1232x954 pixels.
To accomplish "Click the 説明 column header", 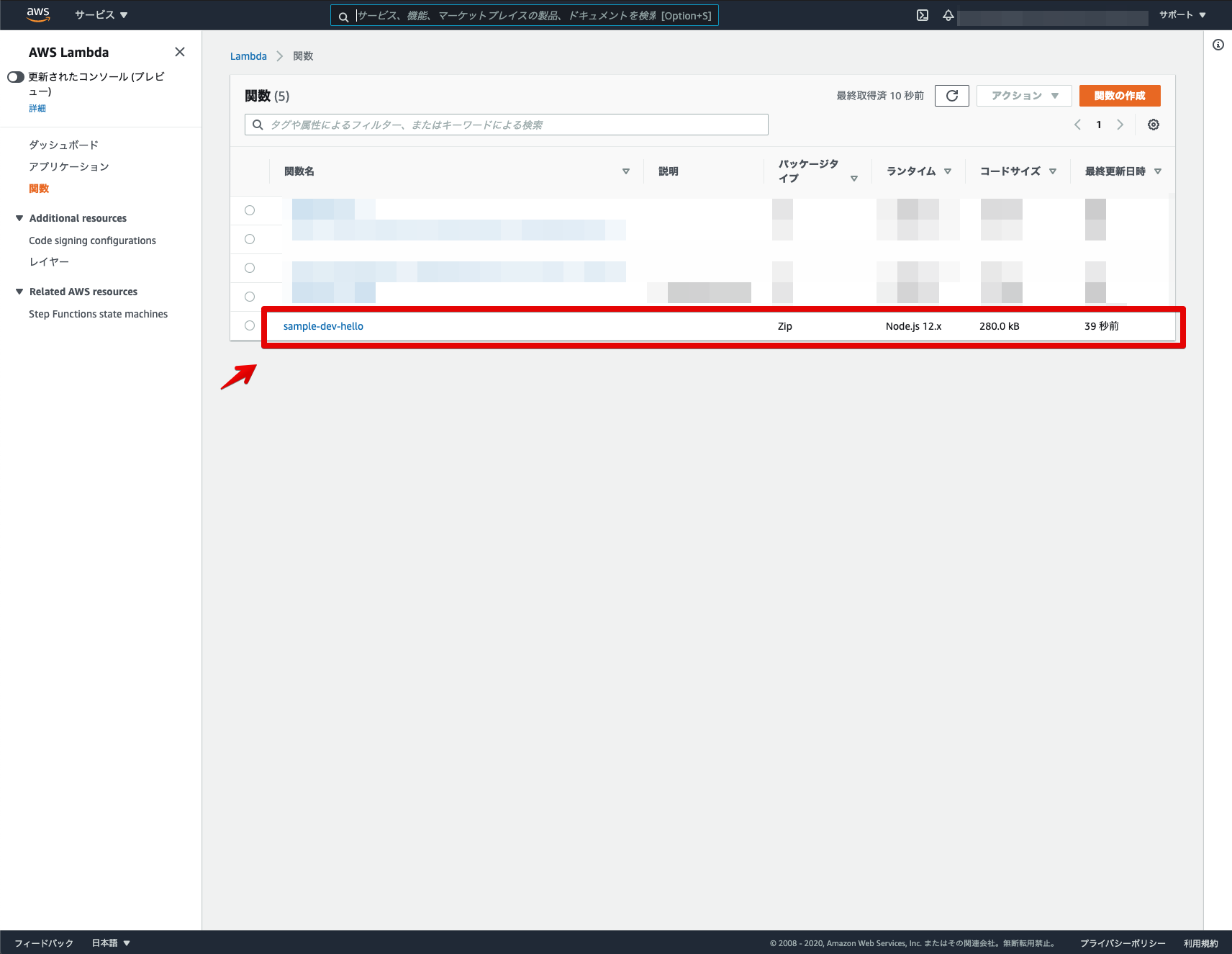I will point(669,171).
